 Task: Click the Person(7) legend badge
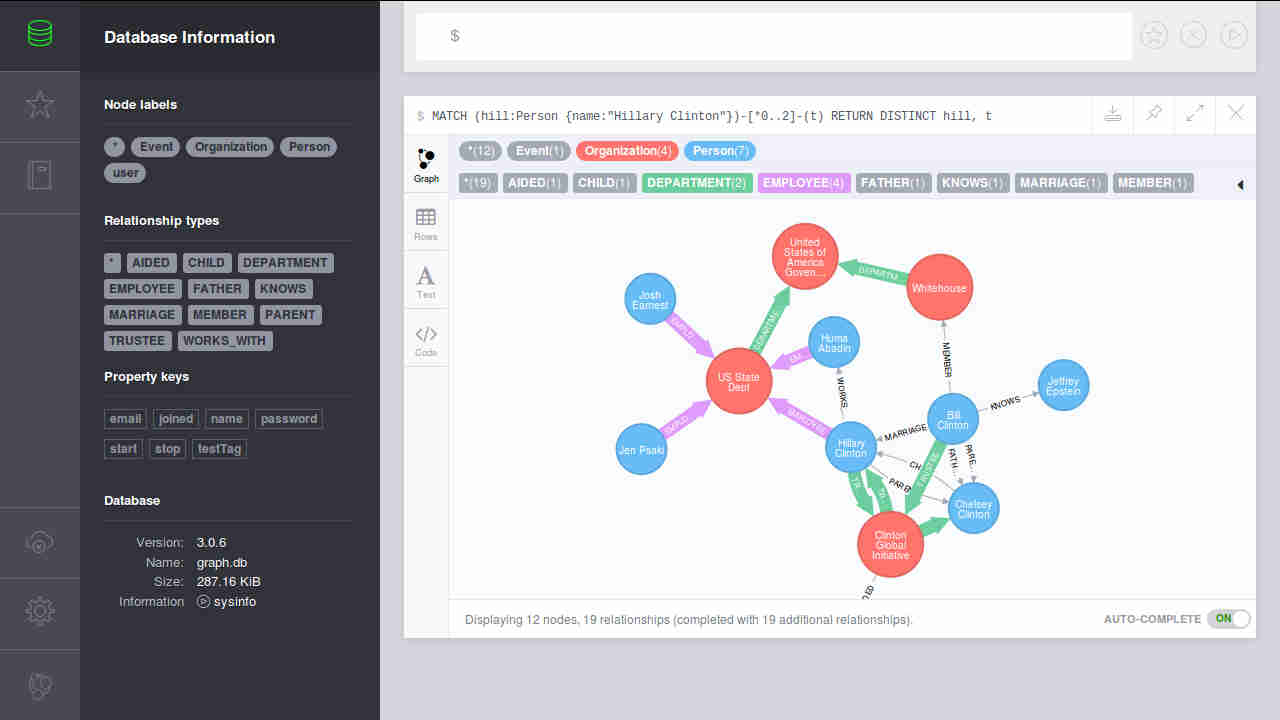pyautogui.click(x=720, y=151)
